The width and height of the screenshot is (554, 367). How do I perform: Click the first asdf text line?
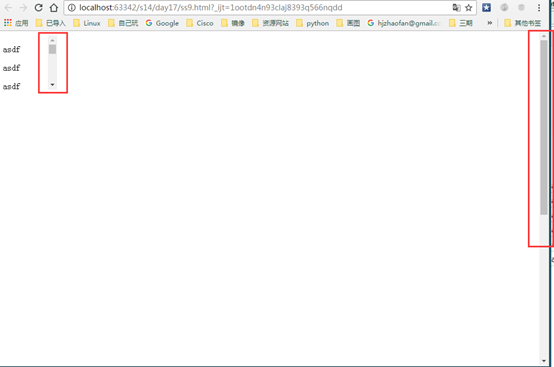11,49
